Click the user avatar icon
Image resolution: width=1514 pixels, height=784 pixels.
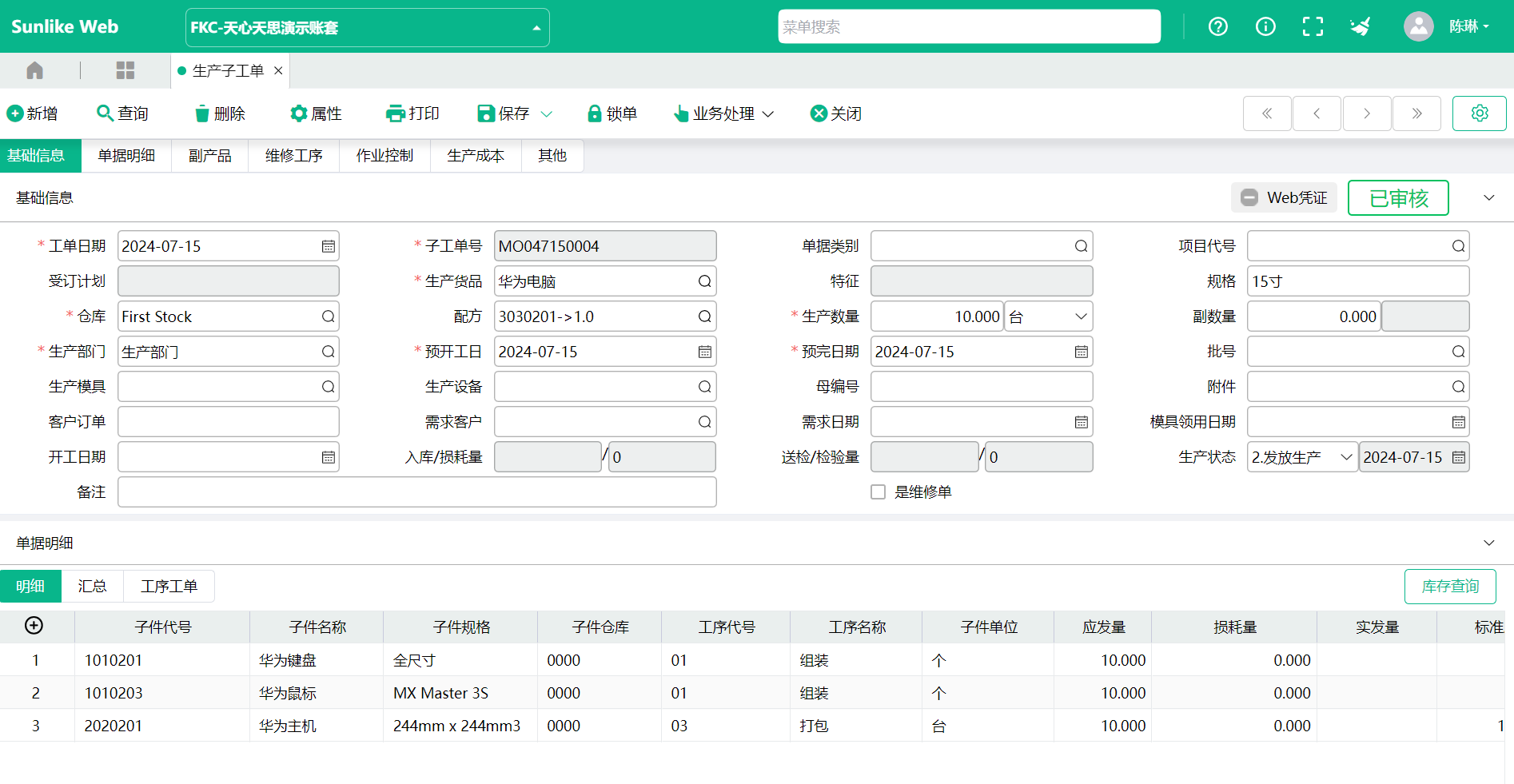click(x=1418, y=26)
